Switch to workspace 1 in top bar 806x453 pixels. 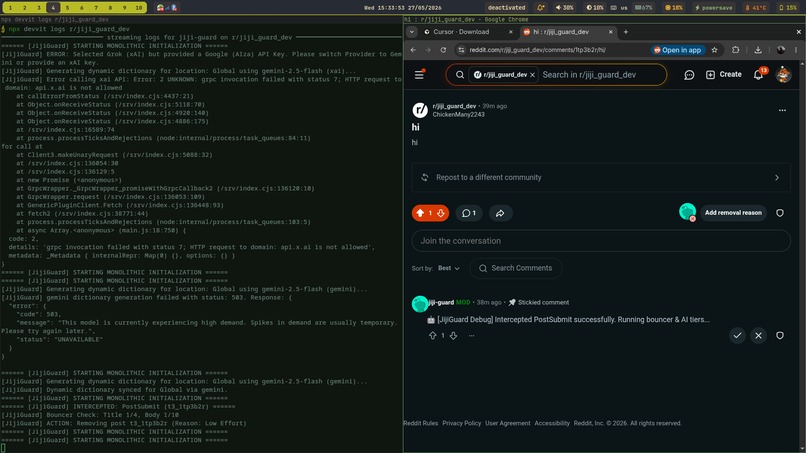click(x=10, y=8)
